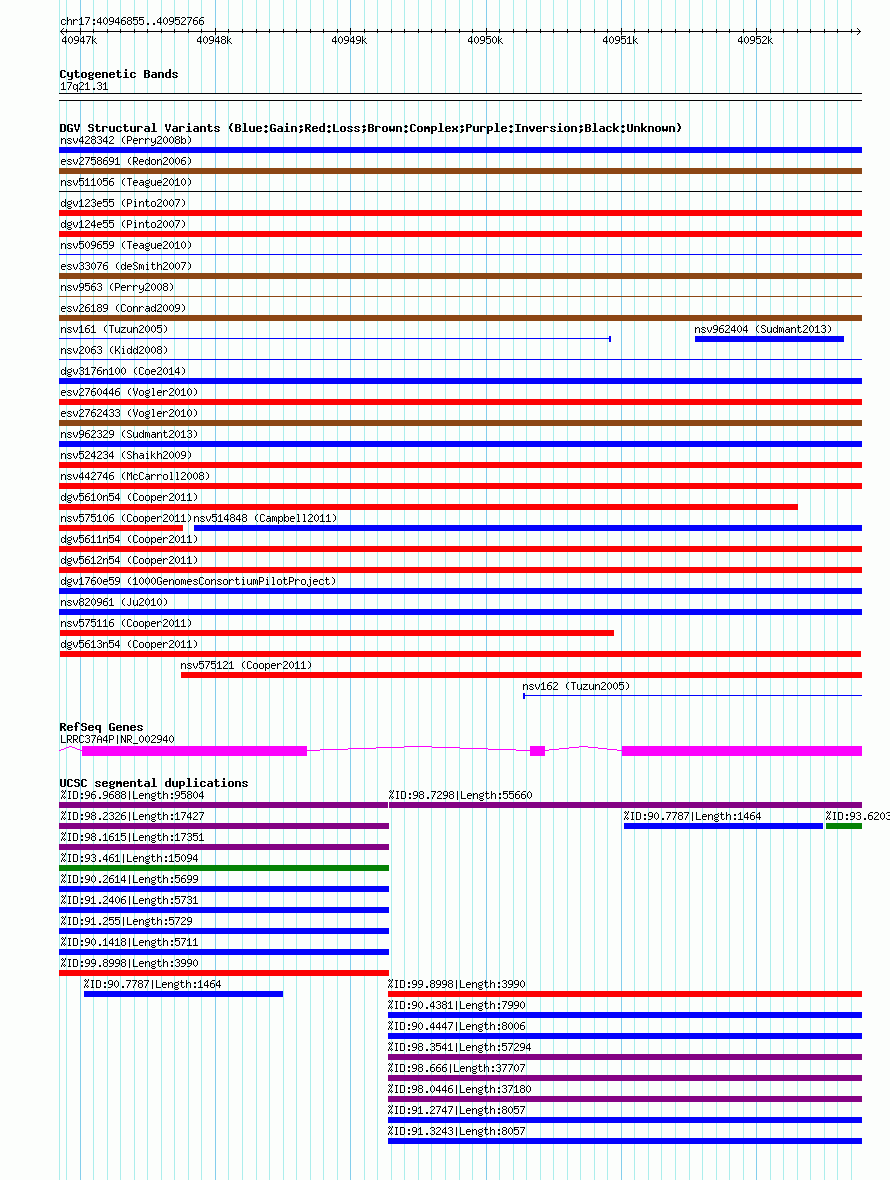This screenshot has height=1180, width=890.
Task: Open the DGV Structural Variants track title
Action: tap(370, 128)
